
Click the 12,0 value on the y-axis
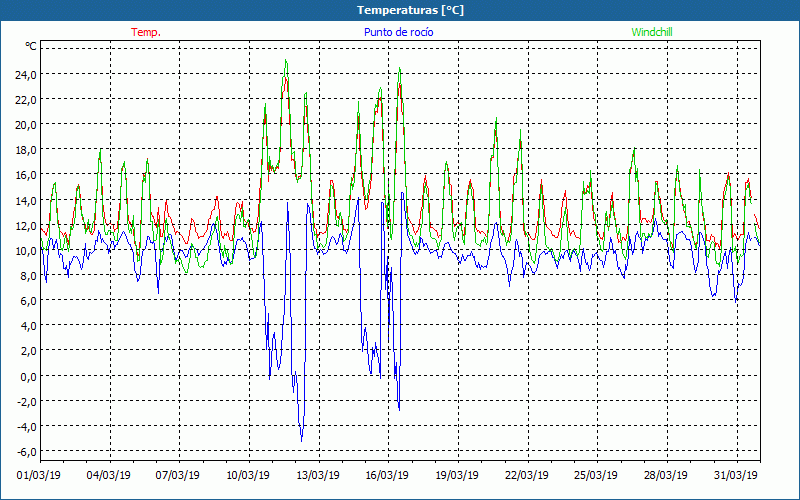coord(25,225)
